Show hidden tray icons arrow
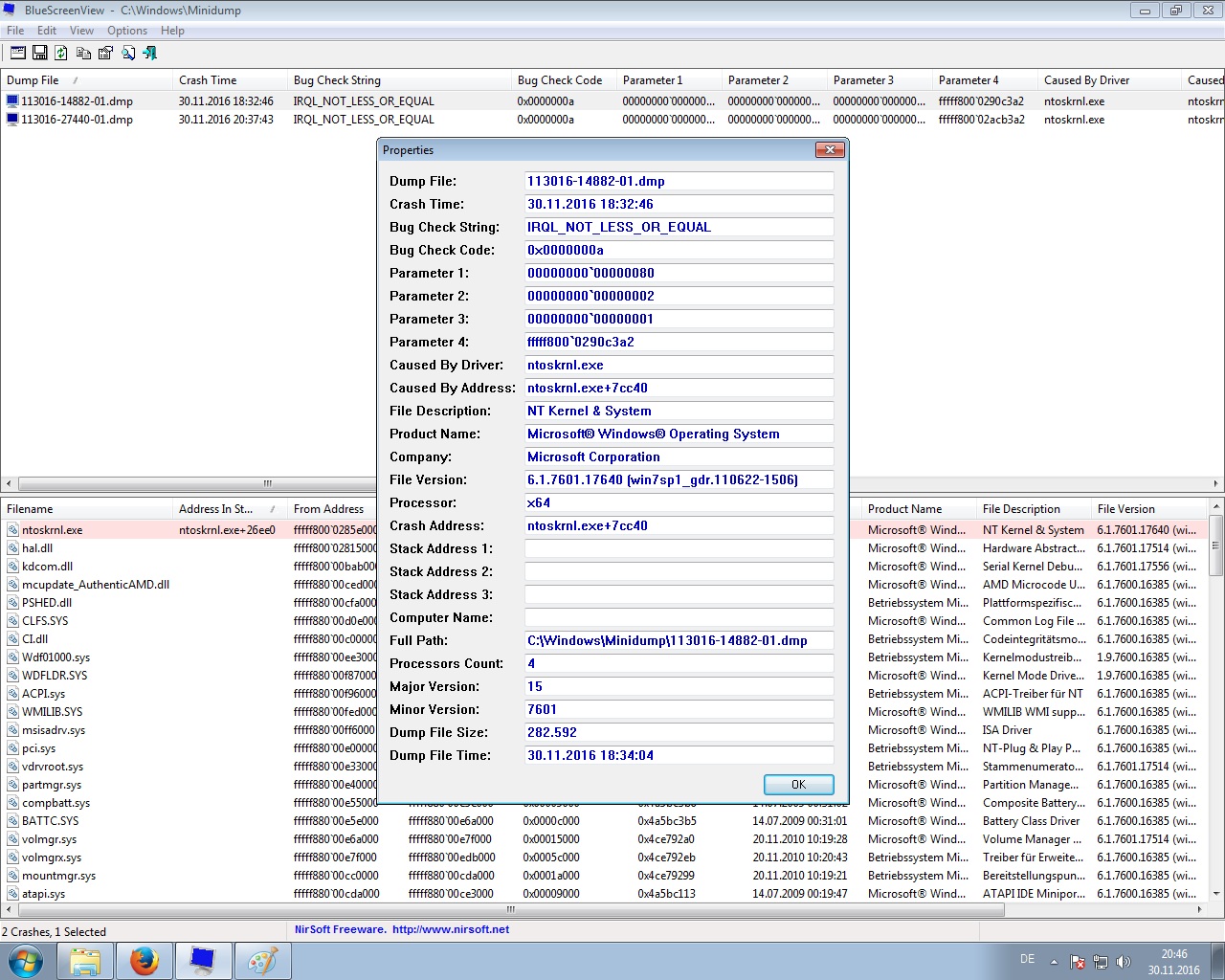Image resolution: width=1225 pixels, height=980 pixels. tap(1054, 961)
